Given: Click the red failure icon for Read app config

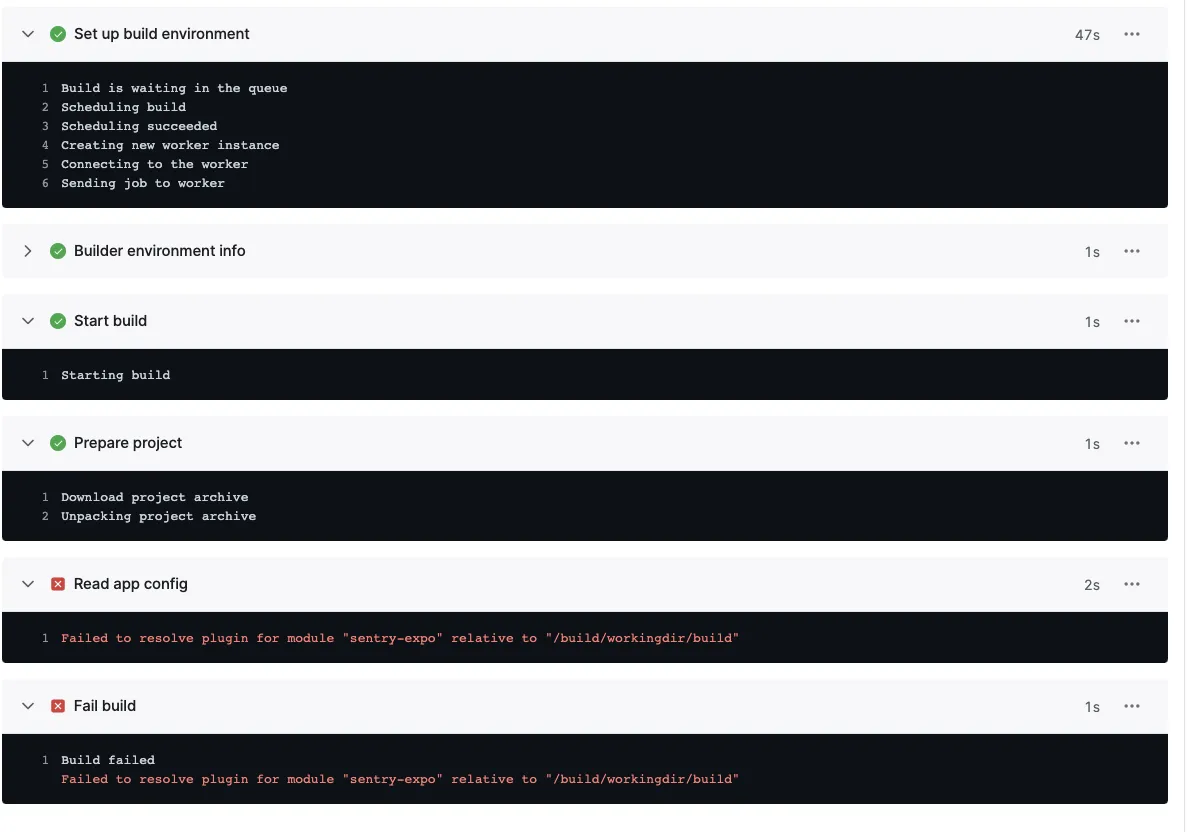Looking at the screenshot, I should (58, 584).
